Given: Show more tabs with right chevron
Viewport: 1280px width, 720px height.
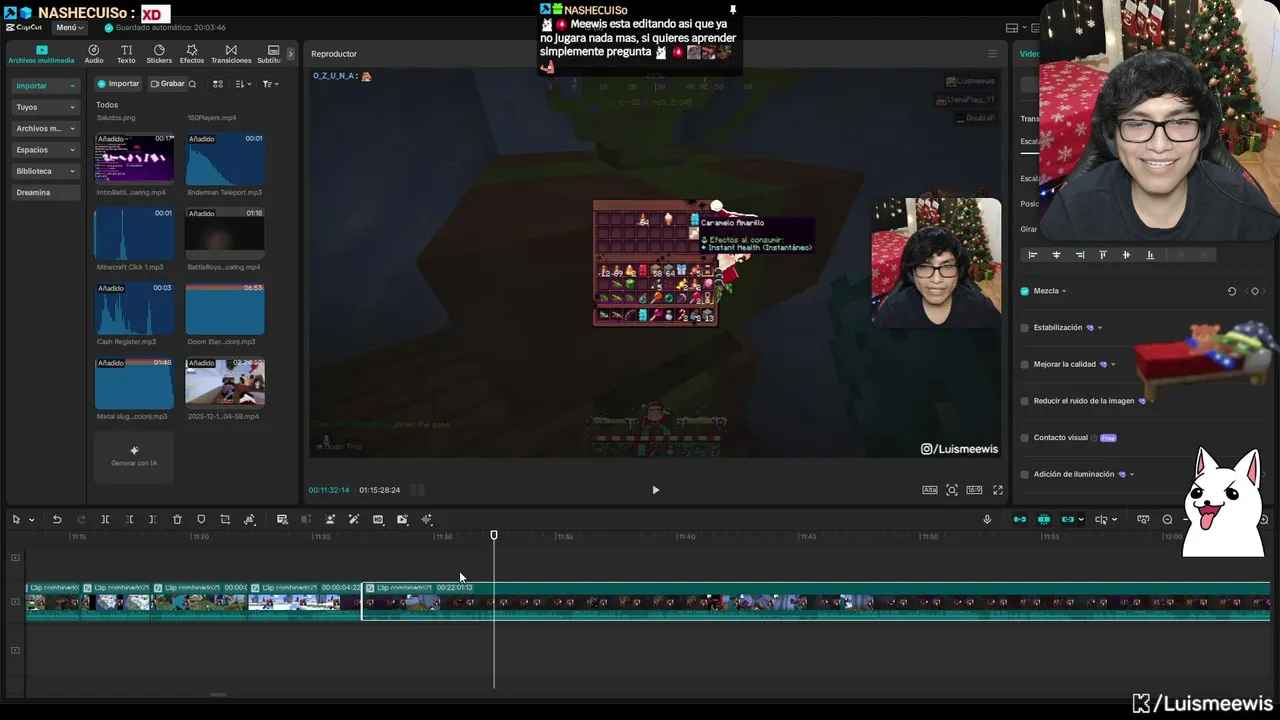Looking at the screenshot, I should [291, 54].
